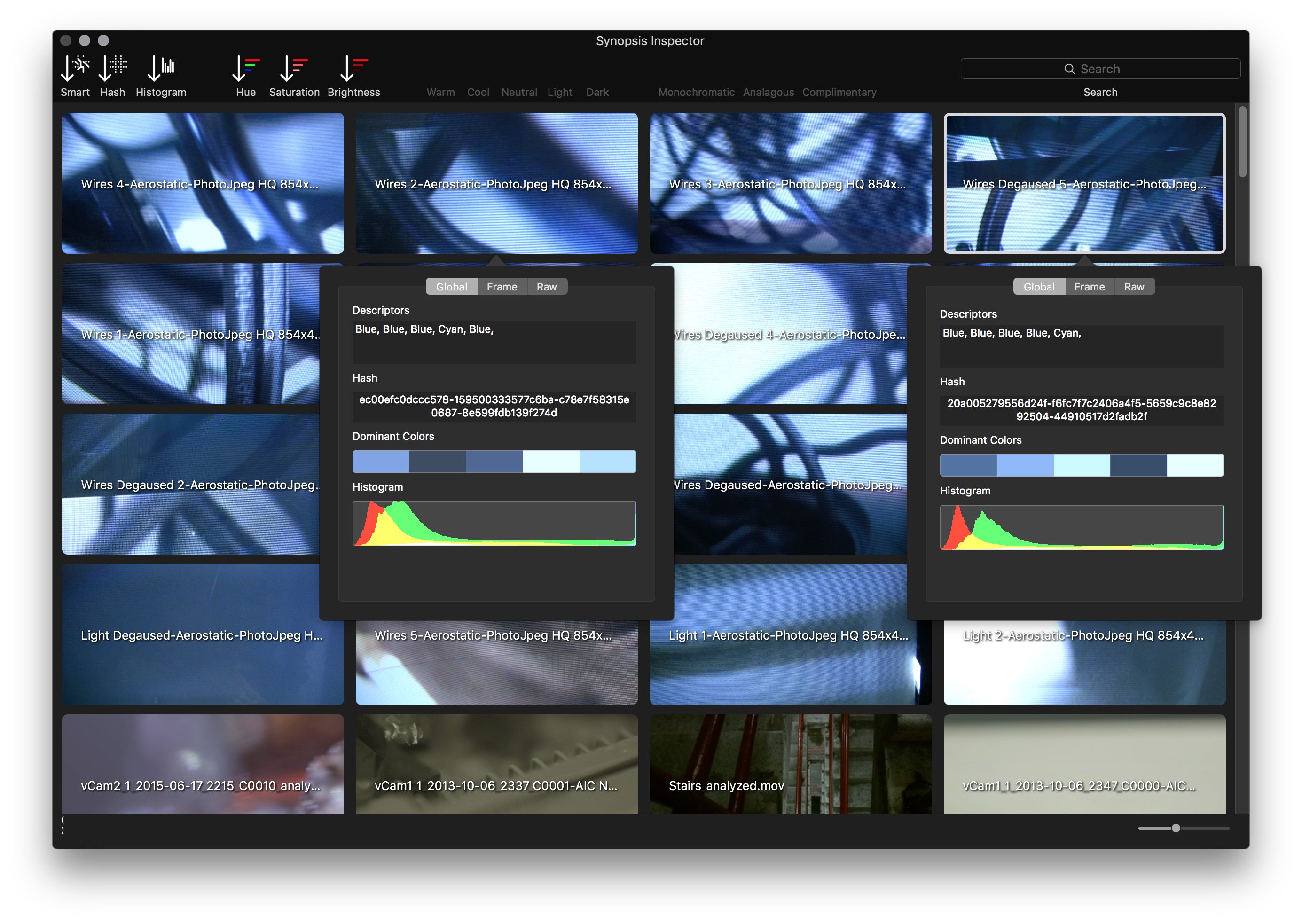The height and width of the screenshot is (924, 1302).
Task: Switch to Raw tab in left popover
Action: tap(547, 287)
